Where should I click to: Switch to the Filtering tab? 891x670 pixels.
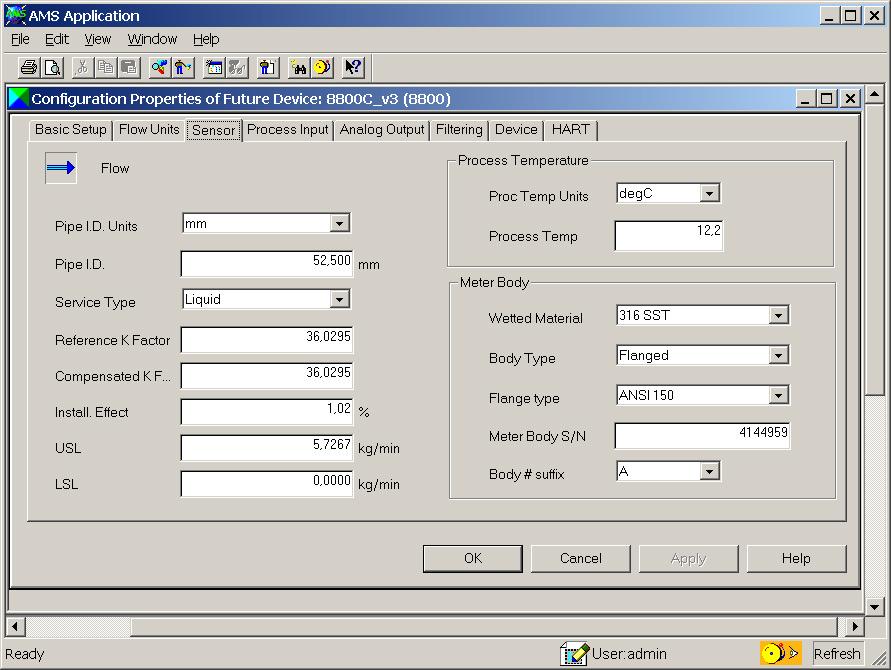pyautogui.click(x=459, y=130)
